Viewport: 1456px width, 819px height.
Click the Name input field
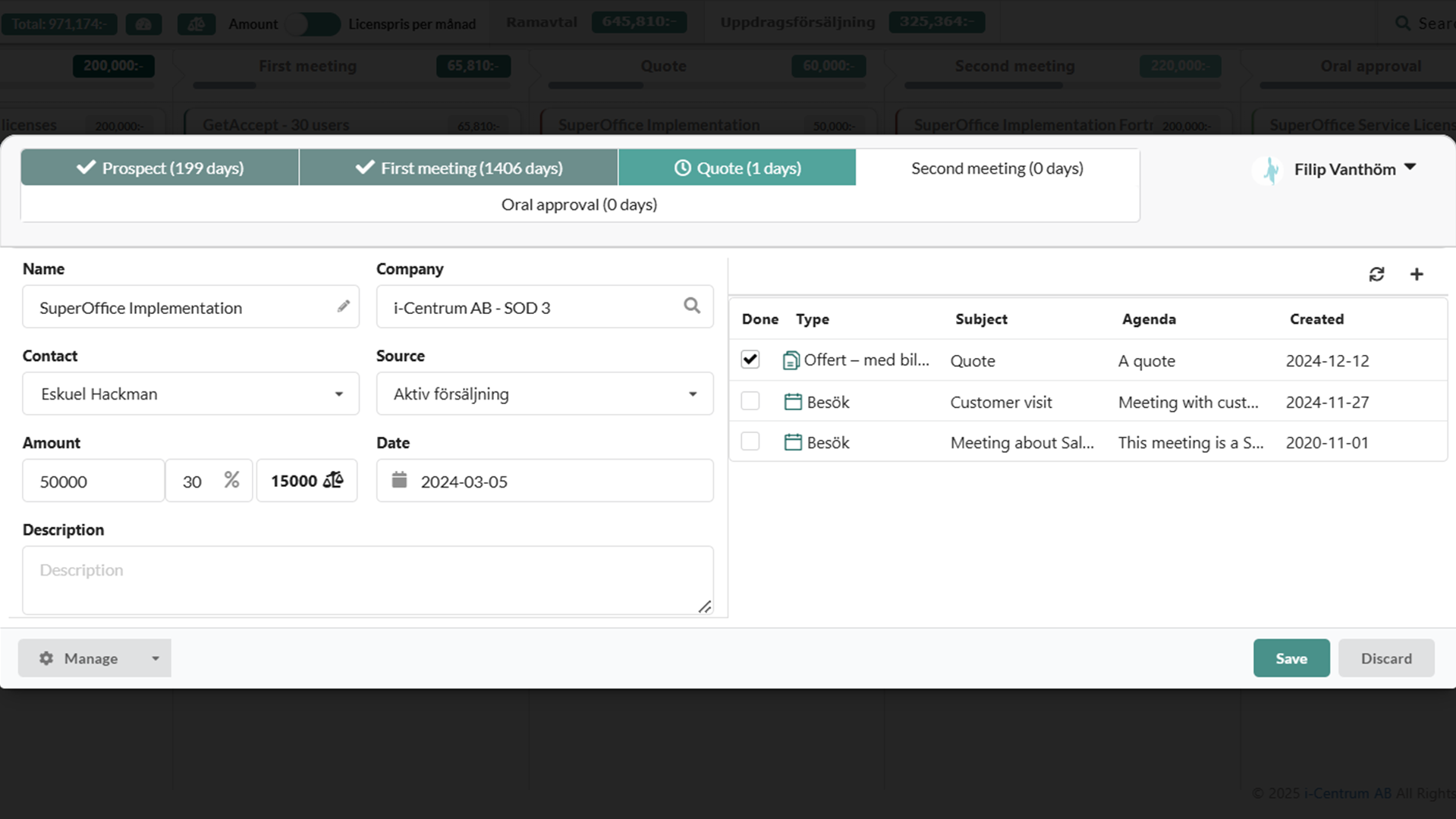(190, 307)
